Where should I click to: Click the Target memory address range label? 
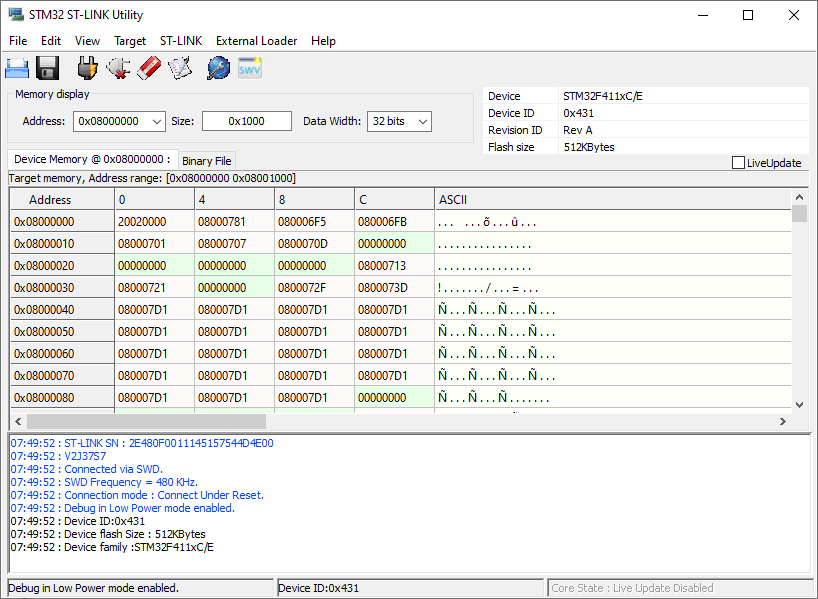click(x=152, y=178)
